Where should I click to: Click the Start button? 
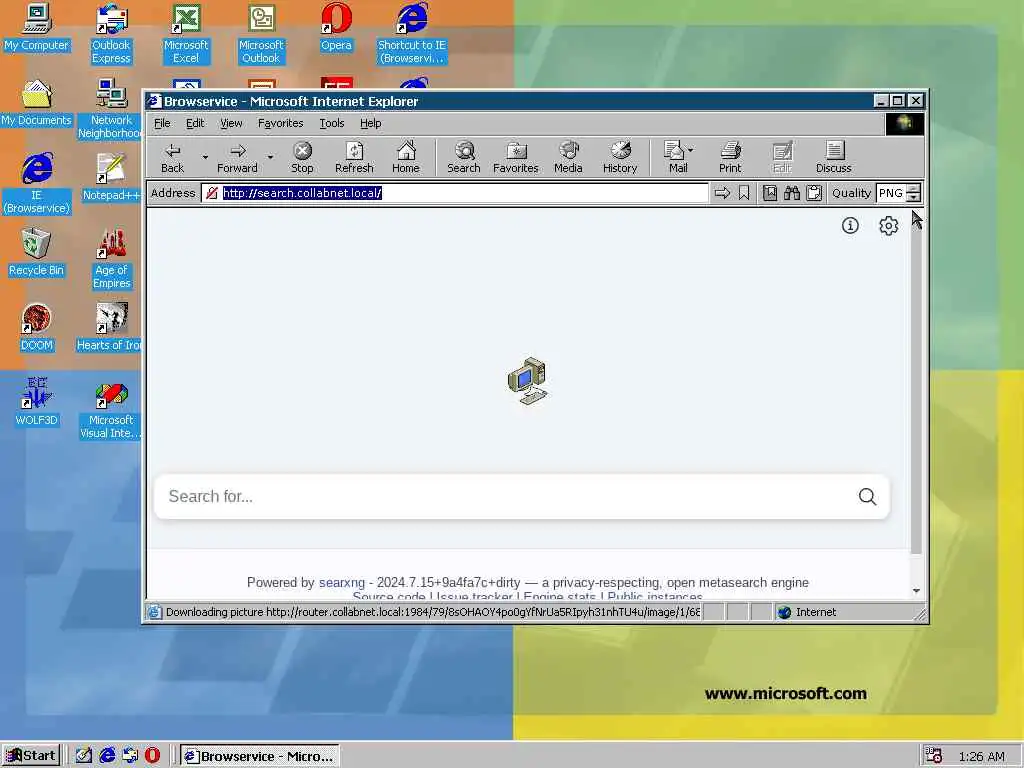click(x=31, y=756)
